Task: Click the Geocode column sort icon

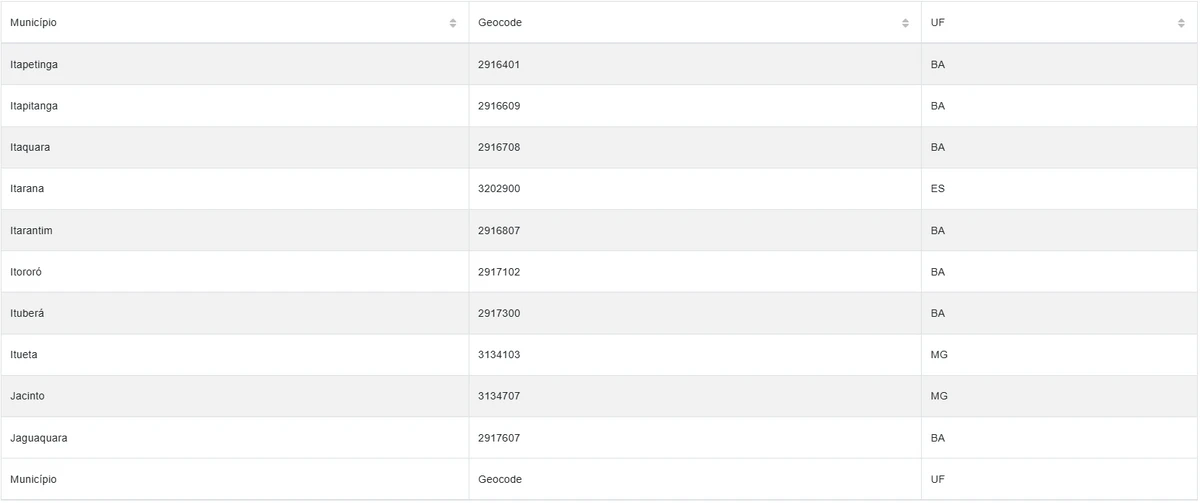Action: click(905, 23)
